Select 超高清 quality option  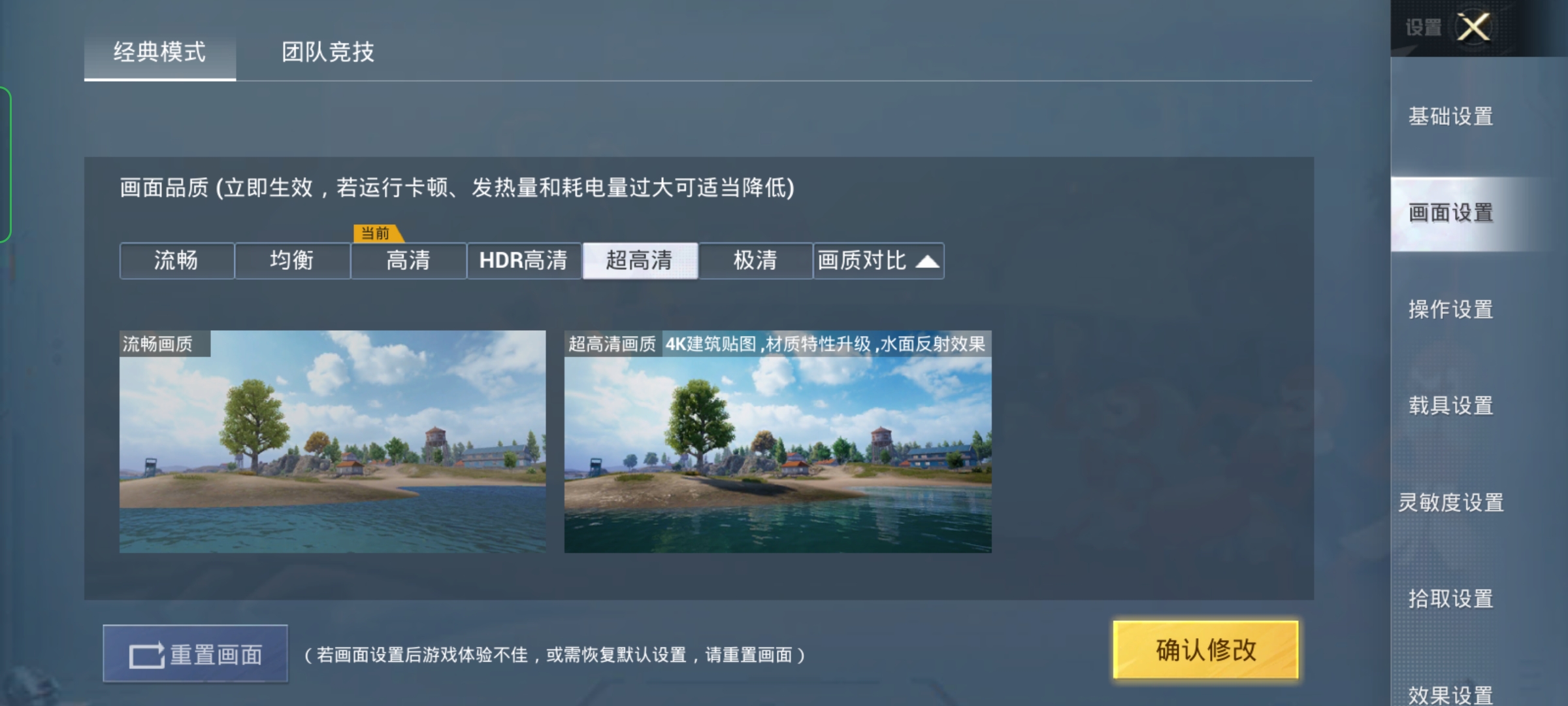coord(640,261)
